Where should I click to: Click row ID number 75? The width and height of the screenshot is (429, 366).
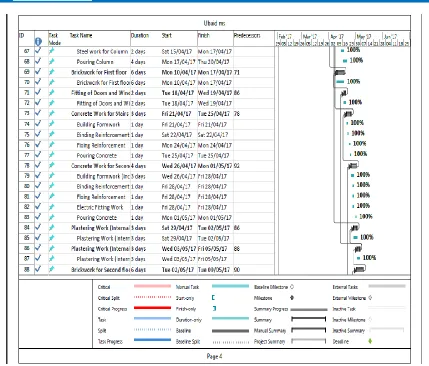(x=27, y=134)
